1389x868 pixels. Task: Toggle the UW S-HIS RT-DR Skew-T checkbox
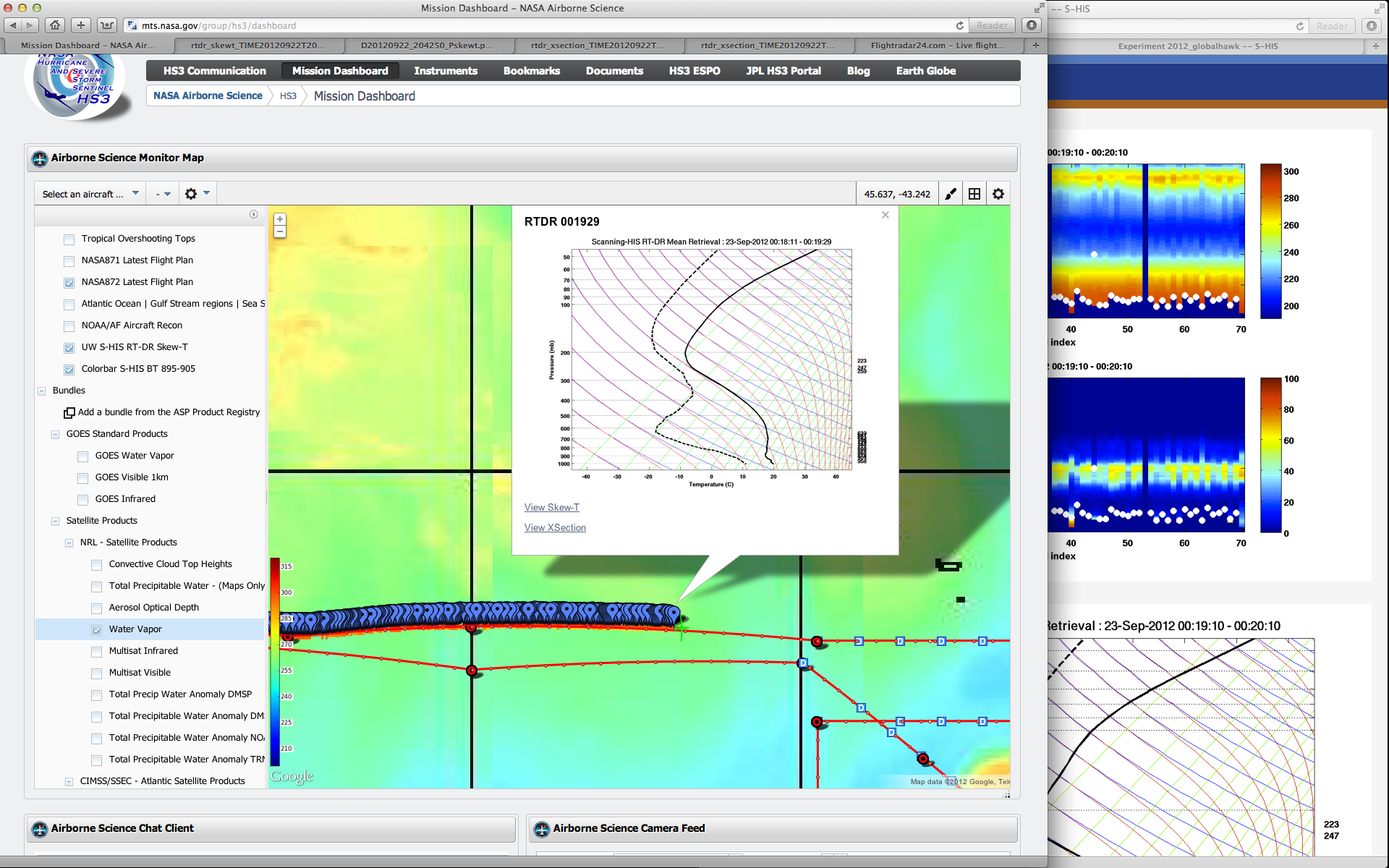click(x=69, y=348)
